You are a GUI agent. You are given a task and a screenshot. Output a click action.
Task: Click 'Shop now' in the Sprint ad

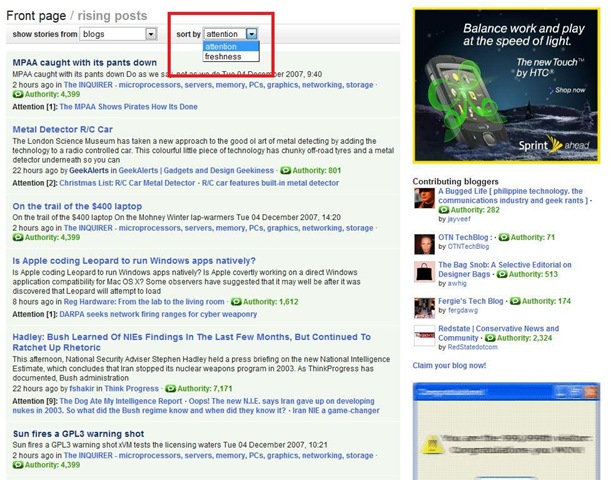[567, 90]
